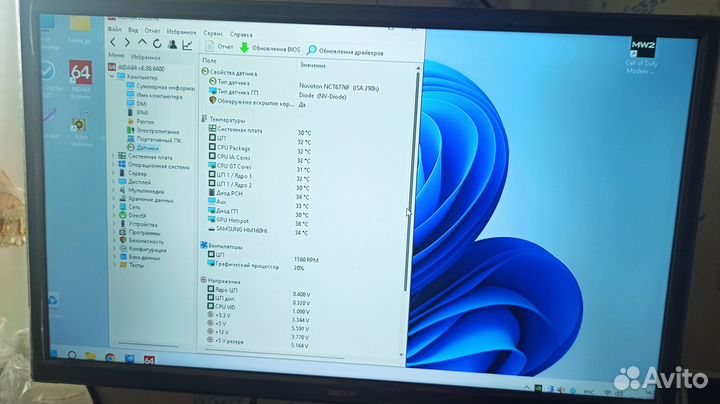This screenshot has width=720, height=404.
Task: Open AIDA64 Extreme desktop shortcut icon
Action: pos(81,73)
